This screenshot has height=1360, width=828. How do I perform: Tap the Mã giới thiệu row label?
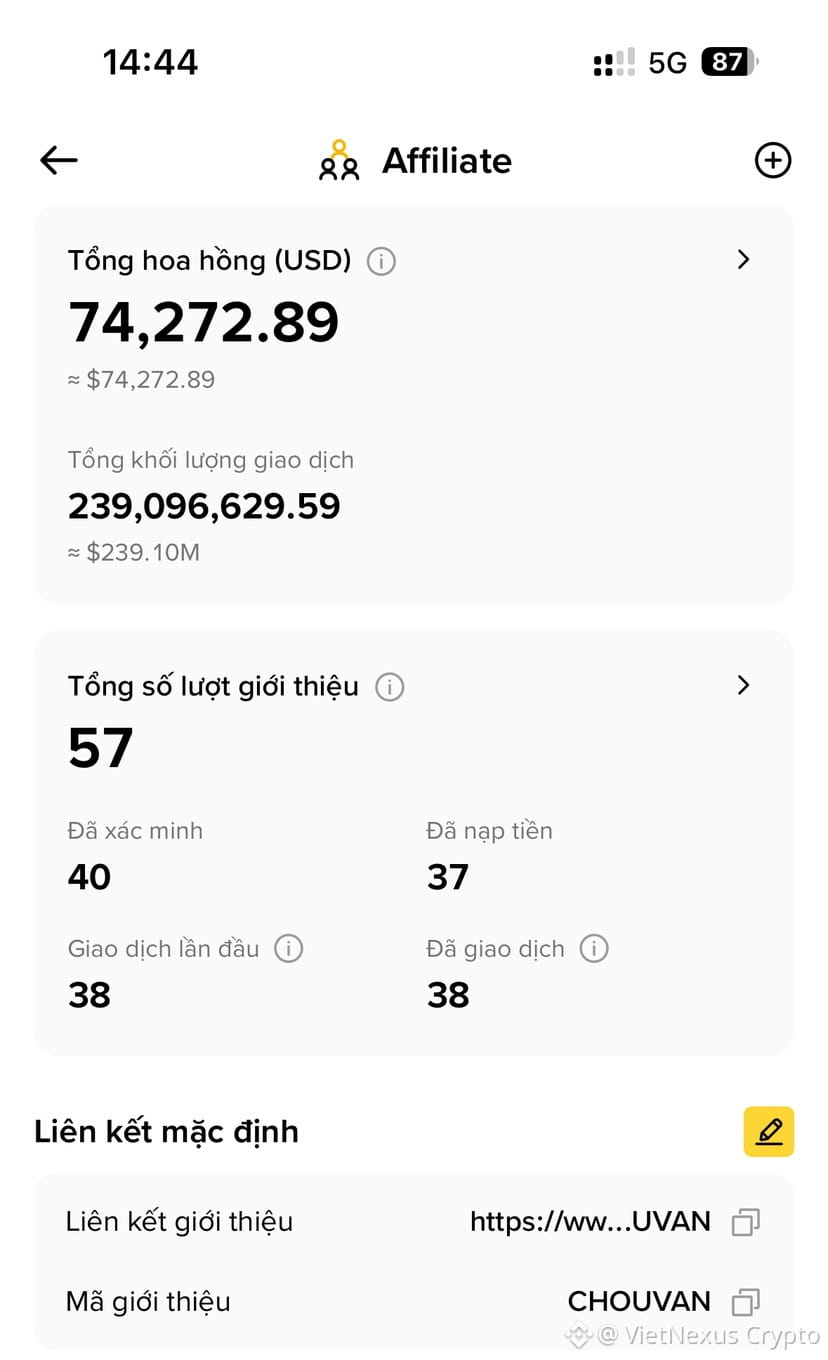point(148,1301)
